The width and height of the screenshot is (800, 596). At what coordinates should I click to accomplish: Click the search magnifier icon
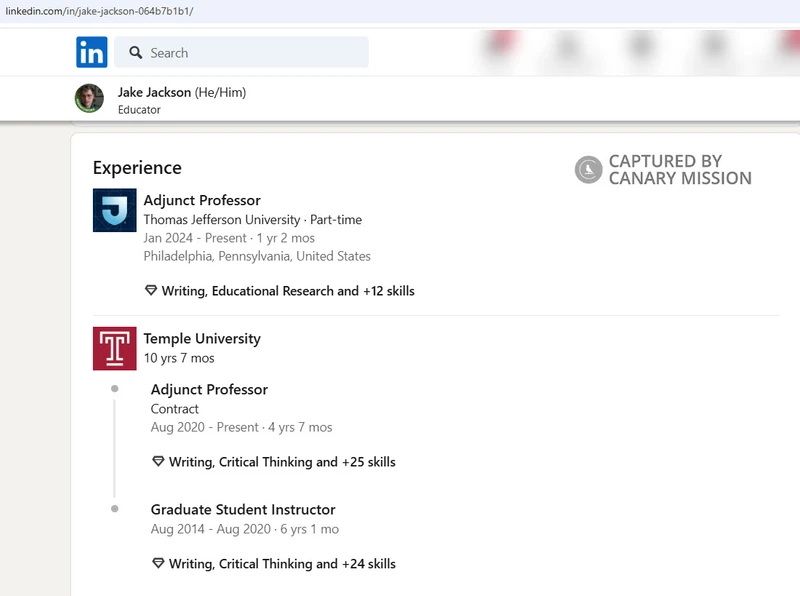(x=135, y=53)
